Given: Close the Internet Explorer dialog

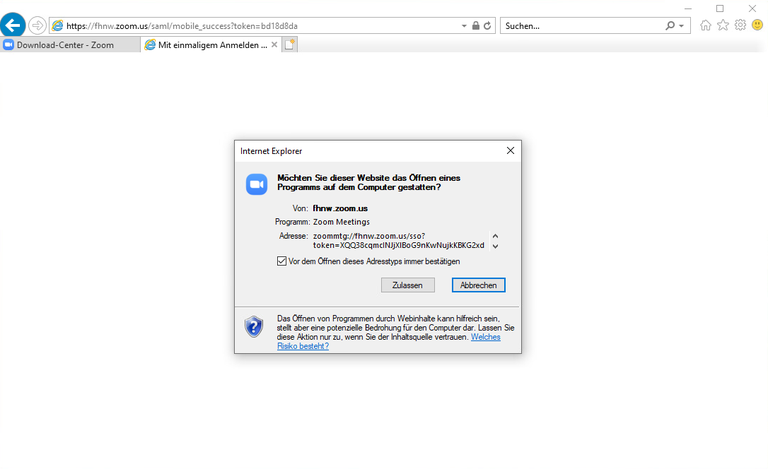Looking at the screenshot, I should (x=510, y=151).
